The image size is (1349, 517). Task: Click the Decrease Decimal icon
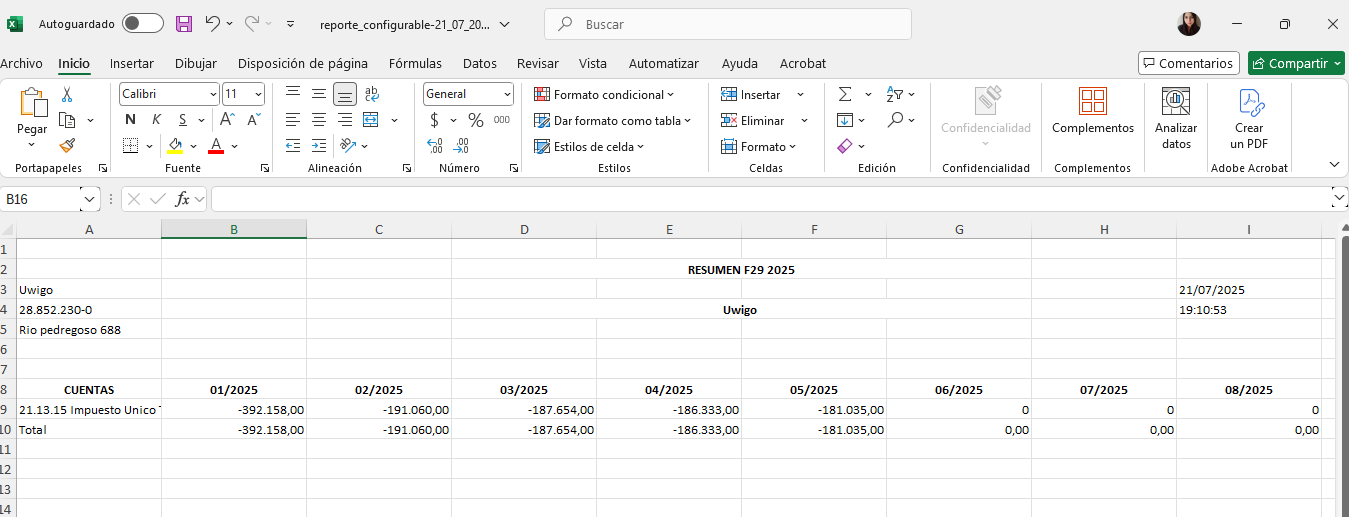[x=461, y=146]
